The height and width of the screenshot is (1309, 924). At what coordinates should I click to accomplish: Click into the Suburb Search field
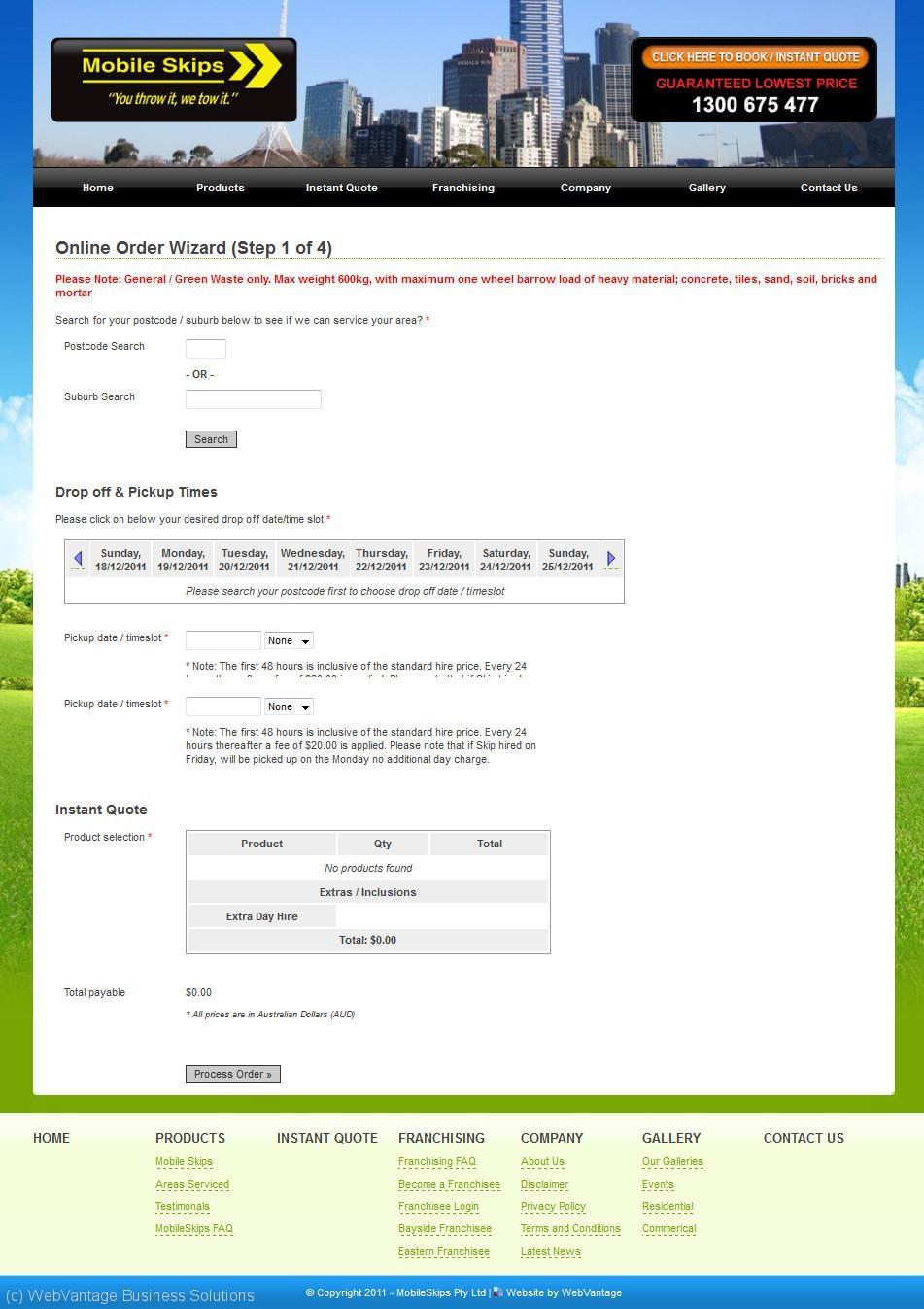tap(253, 399)
